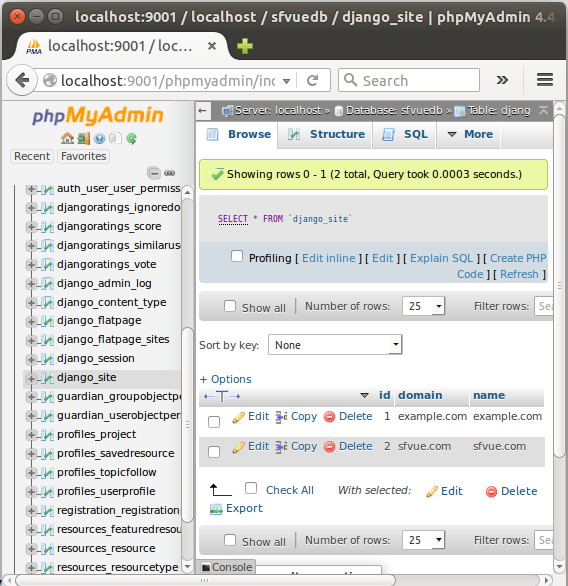Reload the browser page
Viewport: 568px width, 586px height.
click(313, 80)
